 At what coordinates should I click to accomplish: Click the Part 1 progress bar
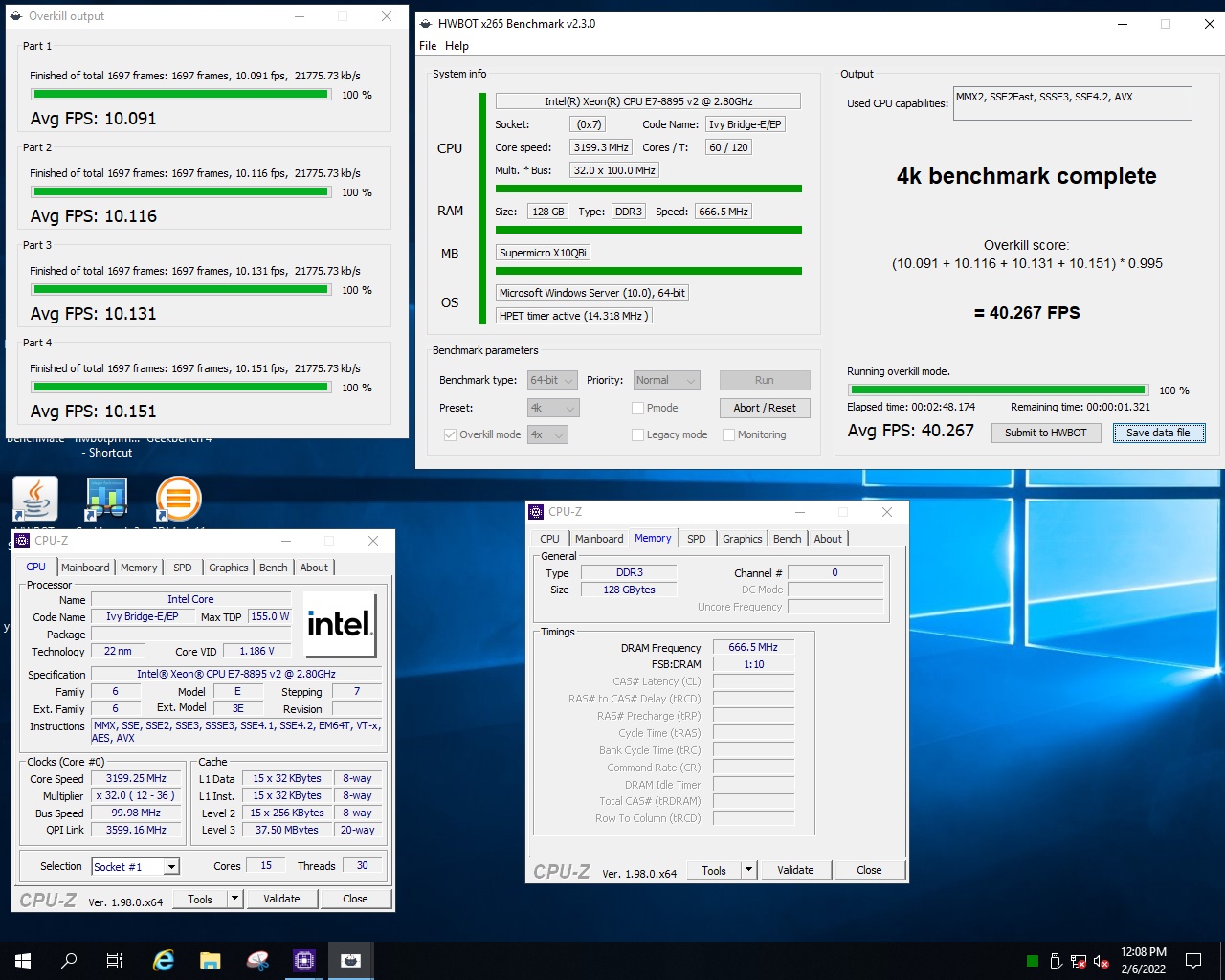(181, 95)
